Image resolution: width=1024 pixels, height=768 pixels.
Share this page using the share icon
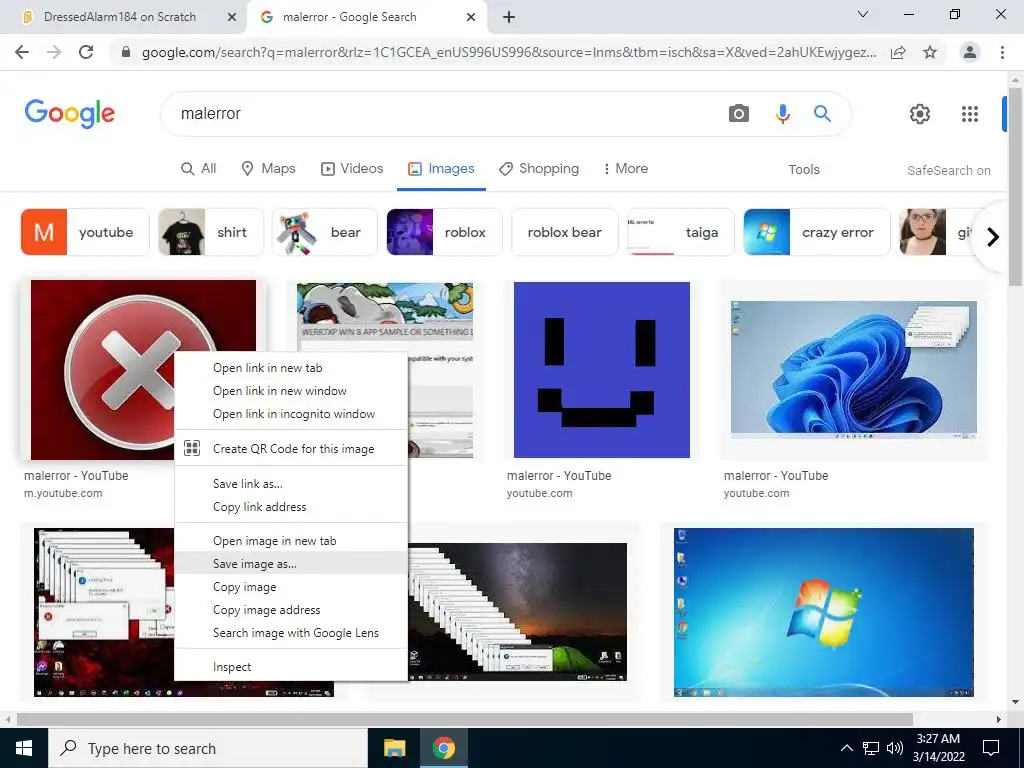(x=898, y=52)
